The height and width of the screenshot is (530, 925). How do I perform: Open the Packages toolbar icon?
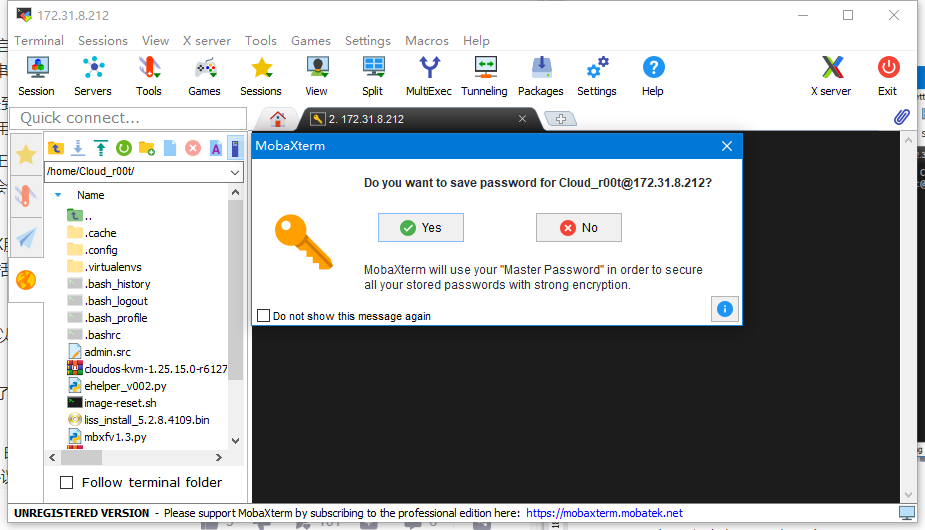(540, 76)
